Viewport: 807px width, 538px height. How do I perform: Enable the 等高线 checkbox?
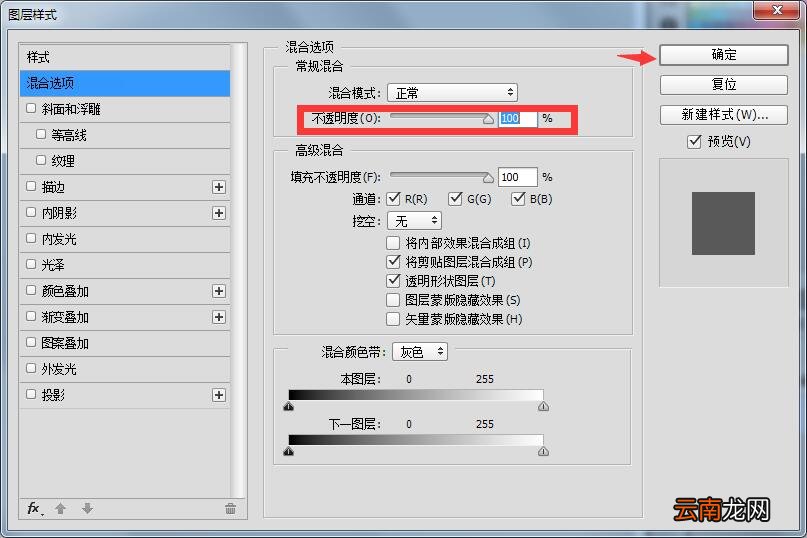click(x=41, y=134)
